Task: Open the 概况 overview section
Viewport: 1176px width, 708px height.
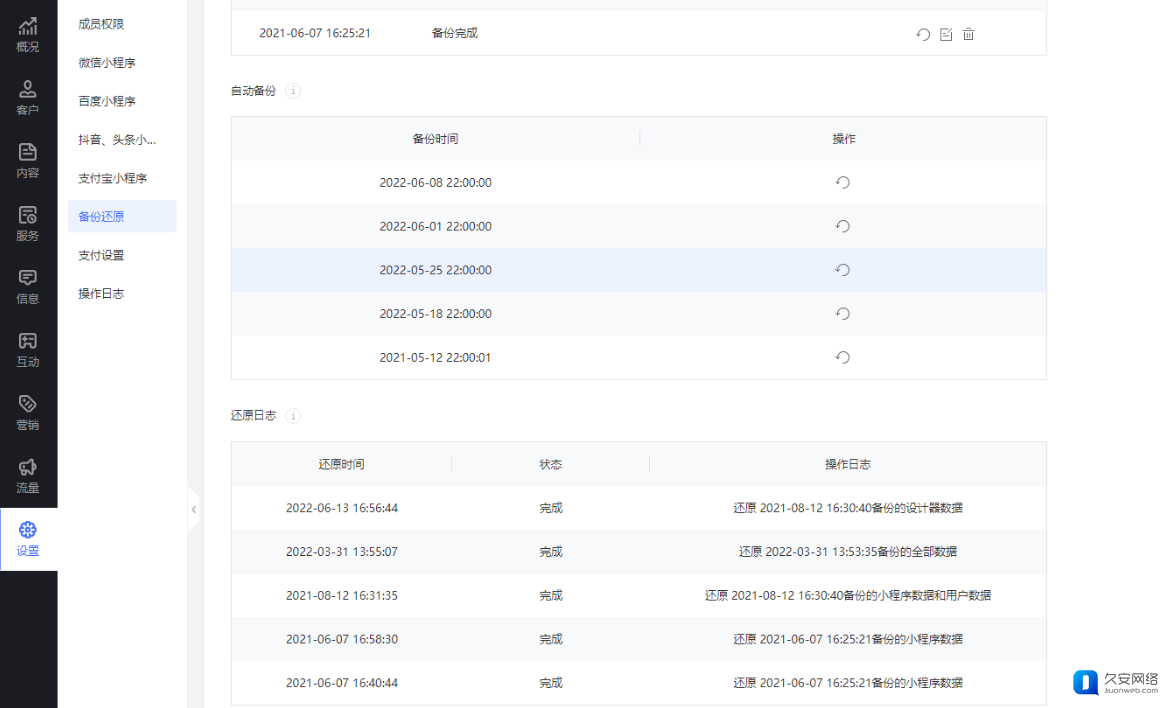Action: [x=28, y=35]
